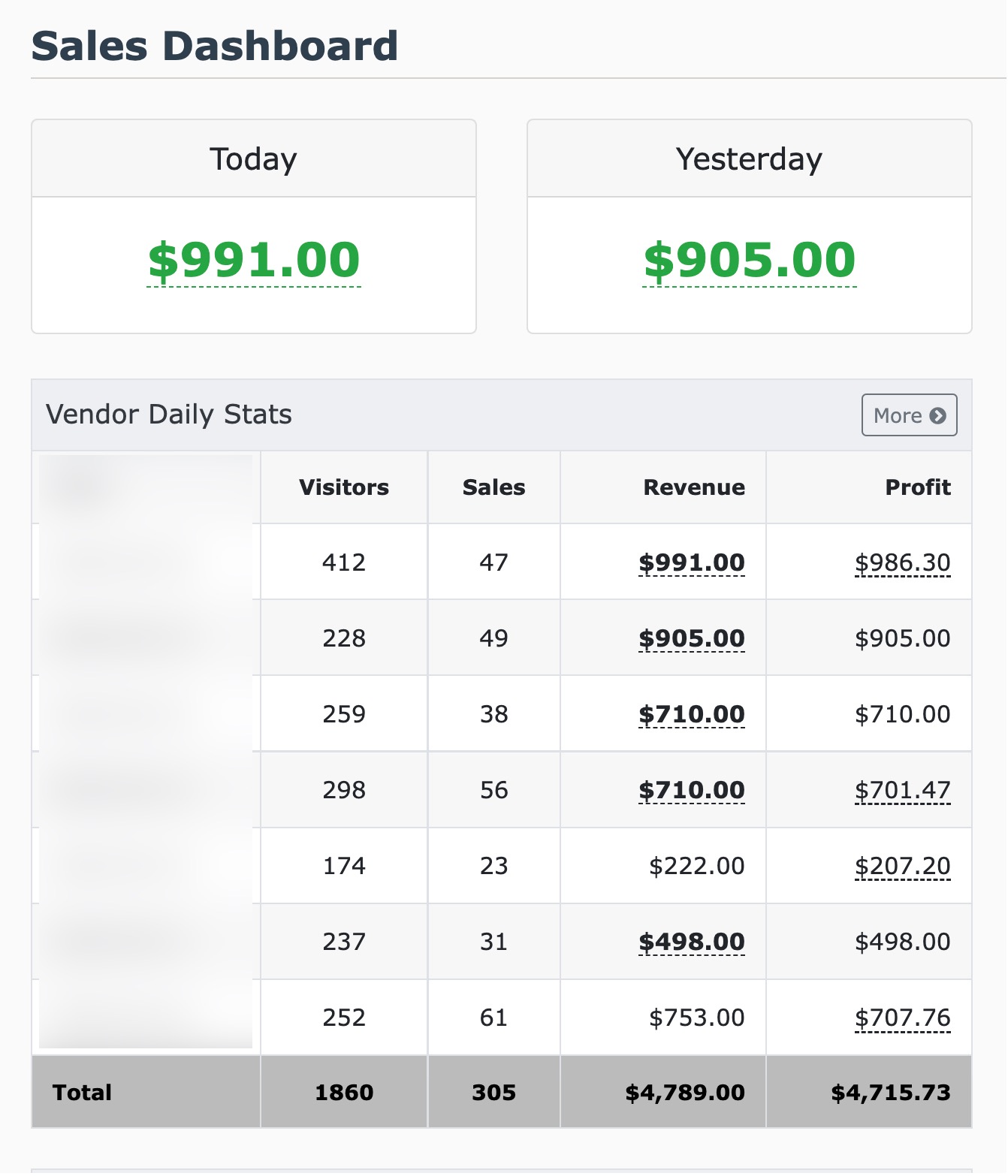The image size is (1008, 1176).
Task: Open the $986.30 profit link
Action: point(902,562)
